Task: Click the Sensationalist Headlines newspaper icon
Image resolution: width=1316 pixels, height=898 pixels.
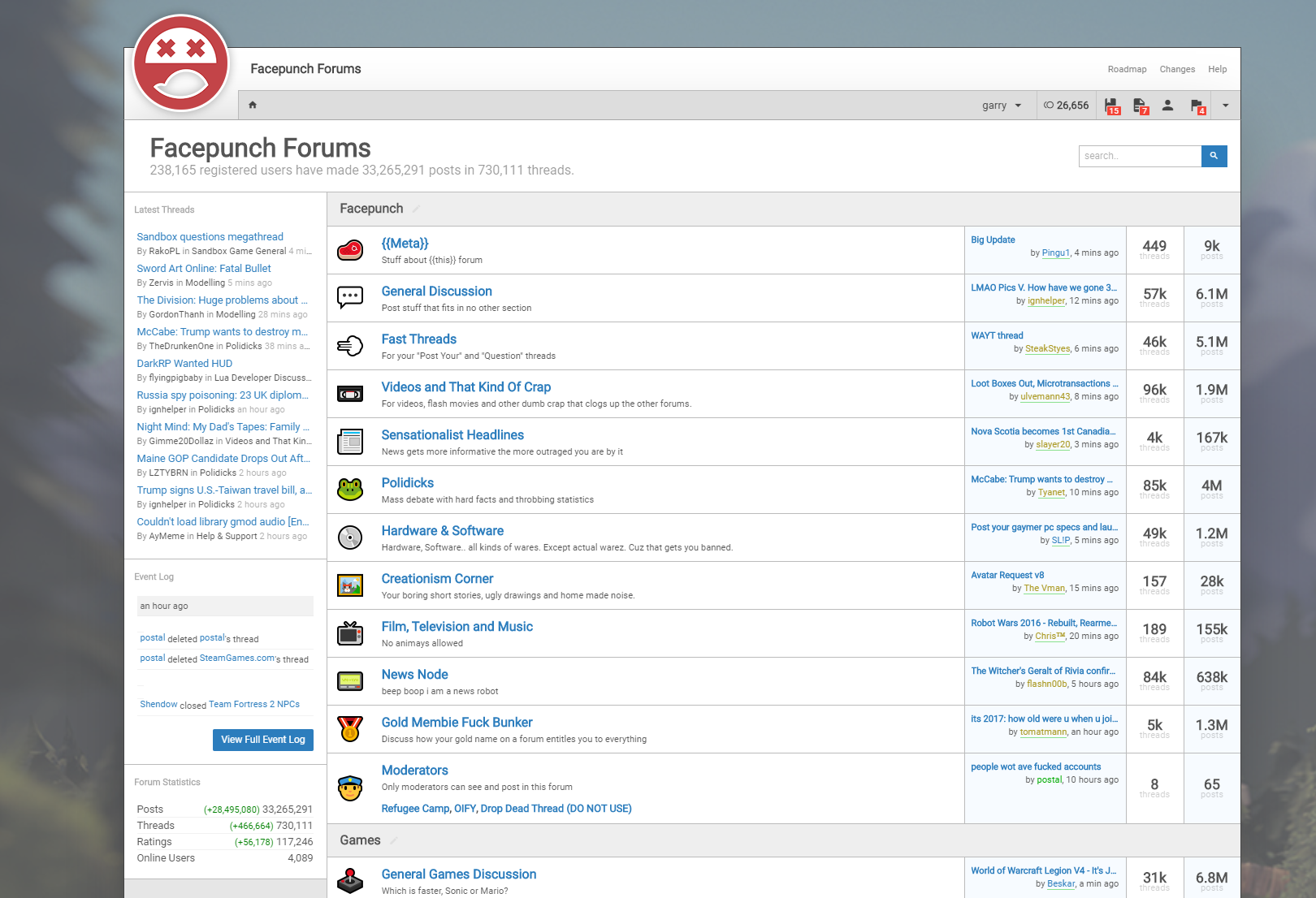Action: 350,442
